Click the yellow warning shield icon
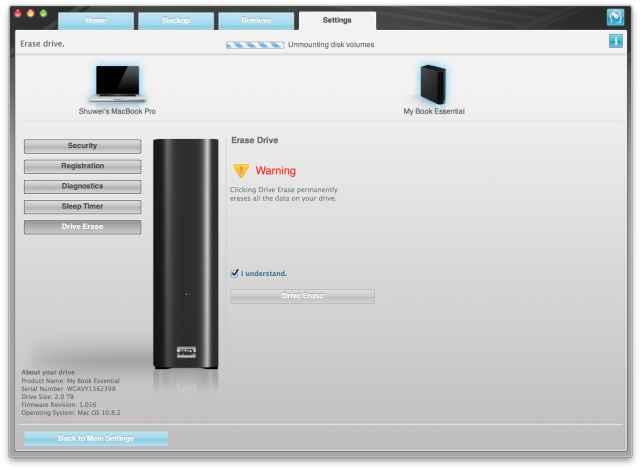 (241, 171)
